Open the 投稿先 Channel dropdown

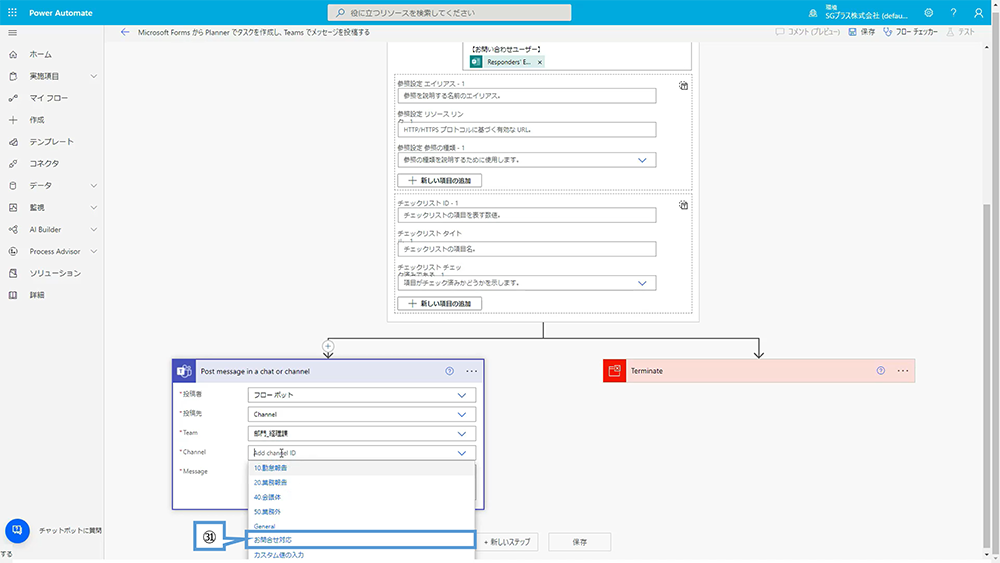point(362,414)
